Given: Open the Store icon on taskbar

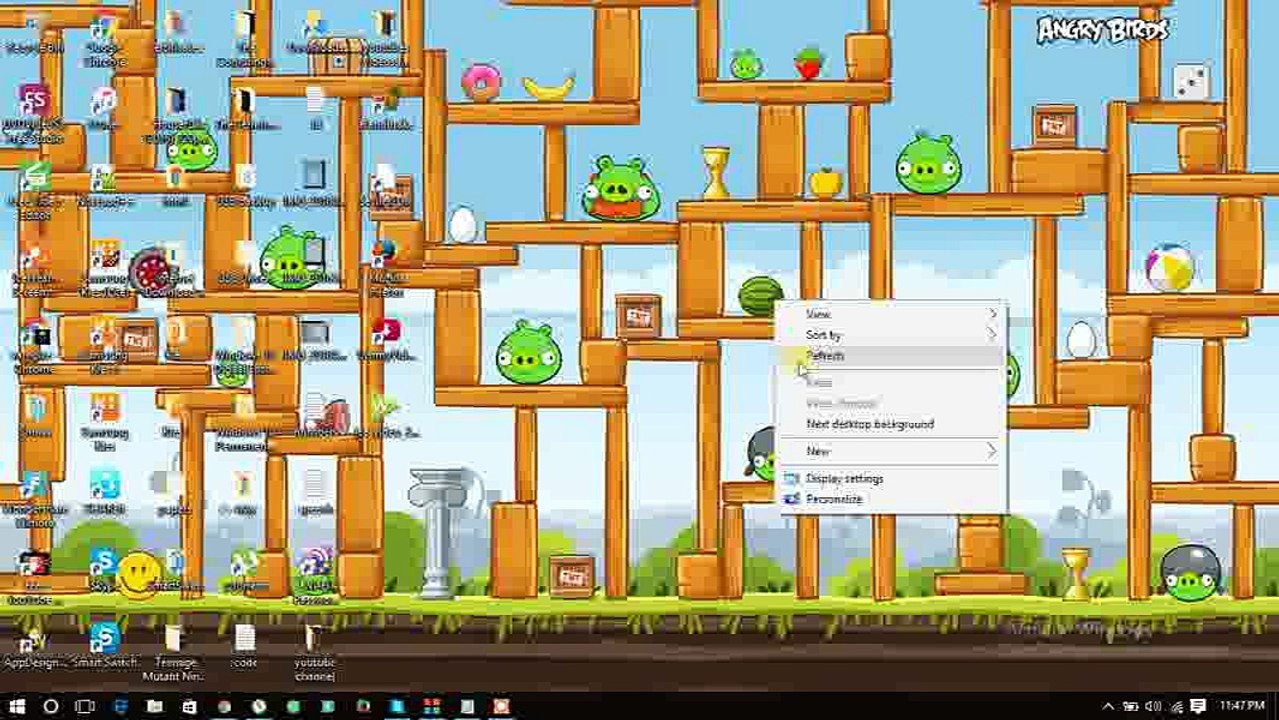Looking at the screenshot, I should click(x=188, y=707).
